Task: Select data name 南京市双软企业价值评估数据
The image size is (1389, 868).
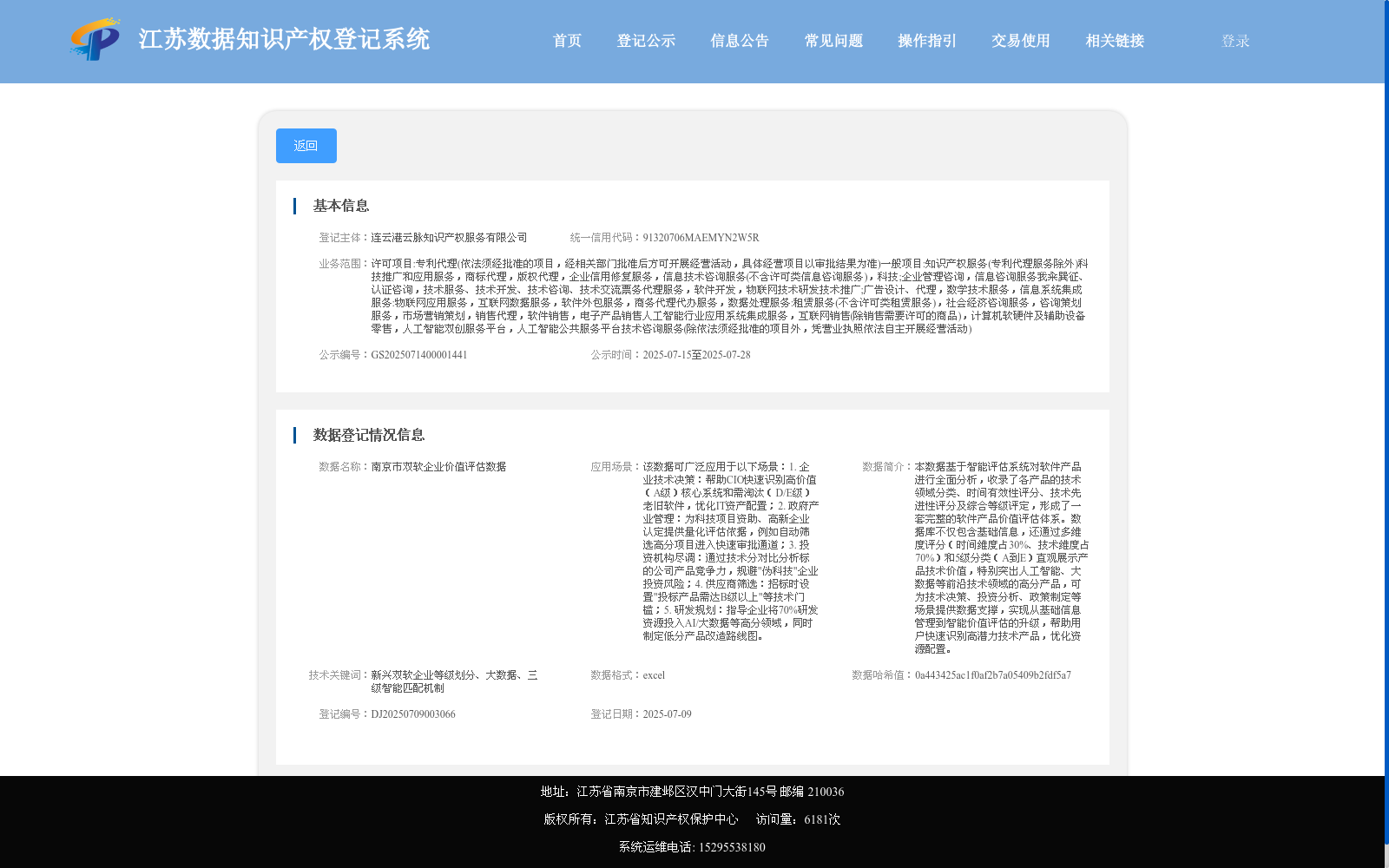Action: point(438,467)
